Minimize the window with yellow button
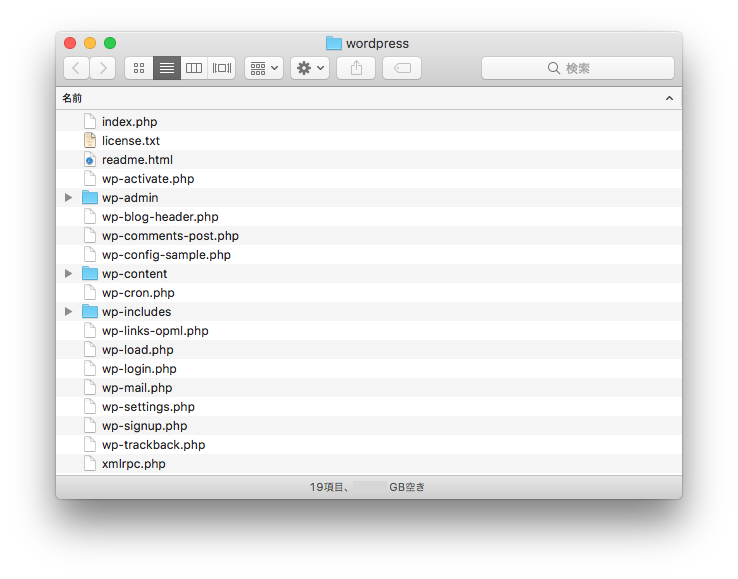This screenshot has height=579, width=738. point(90,43)
